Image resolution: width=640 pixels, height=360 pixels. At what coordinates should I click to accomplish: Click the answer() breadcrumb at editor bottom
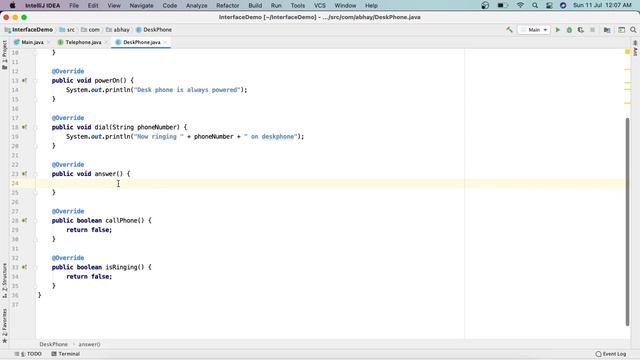(x=89, y=344)
